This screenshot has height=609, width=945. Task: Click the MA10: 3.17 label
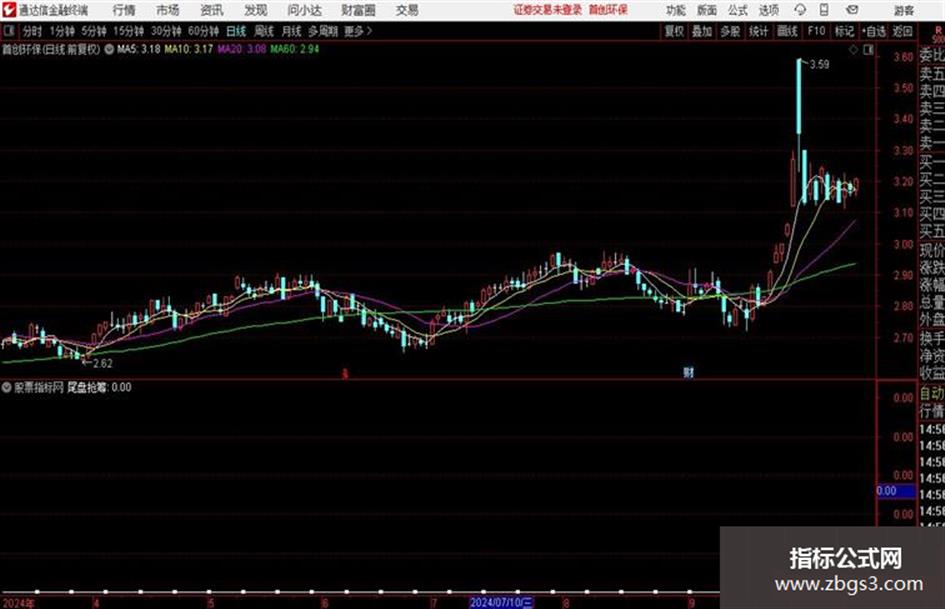189,49
